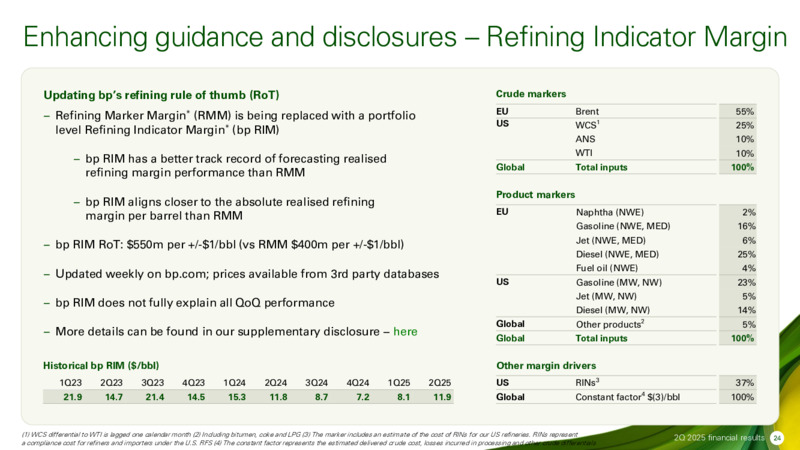The height and width of the screenshot is (450, 800).
Task: Click the 'ANS' crude marker label
Action: coord(585,139)
